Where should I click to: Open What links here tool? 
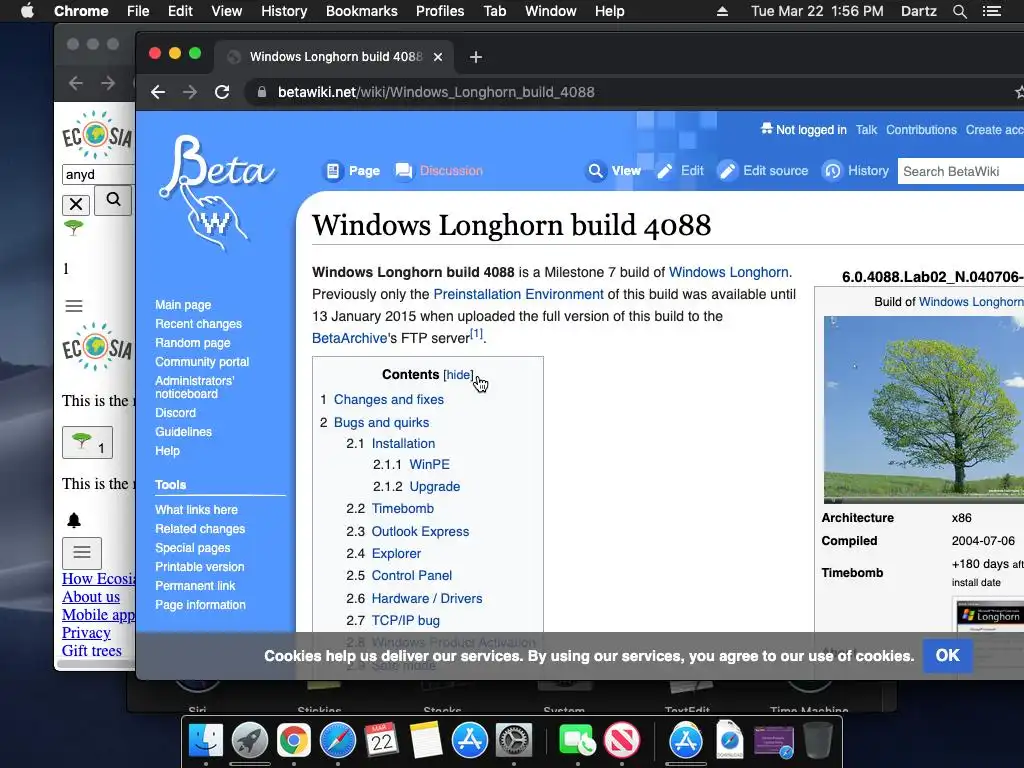coord(196,510)
